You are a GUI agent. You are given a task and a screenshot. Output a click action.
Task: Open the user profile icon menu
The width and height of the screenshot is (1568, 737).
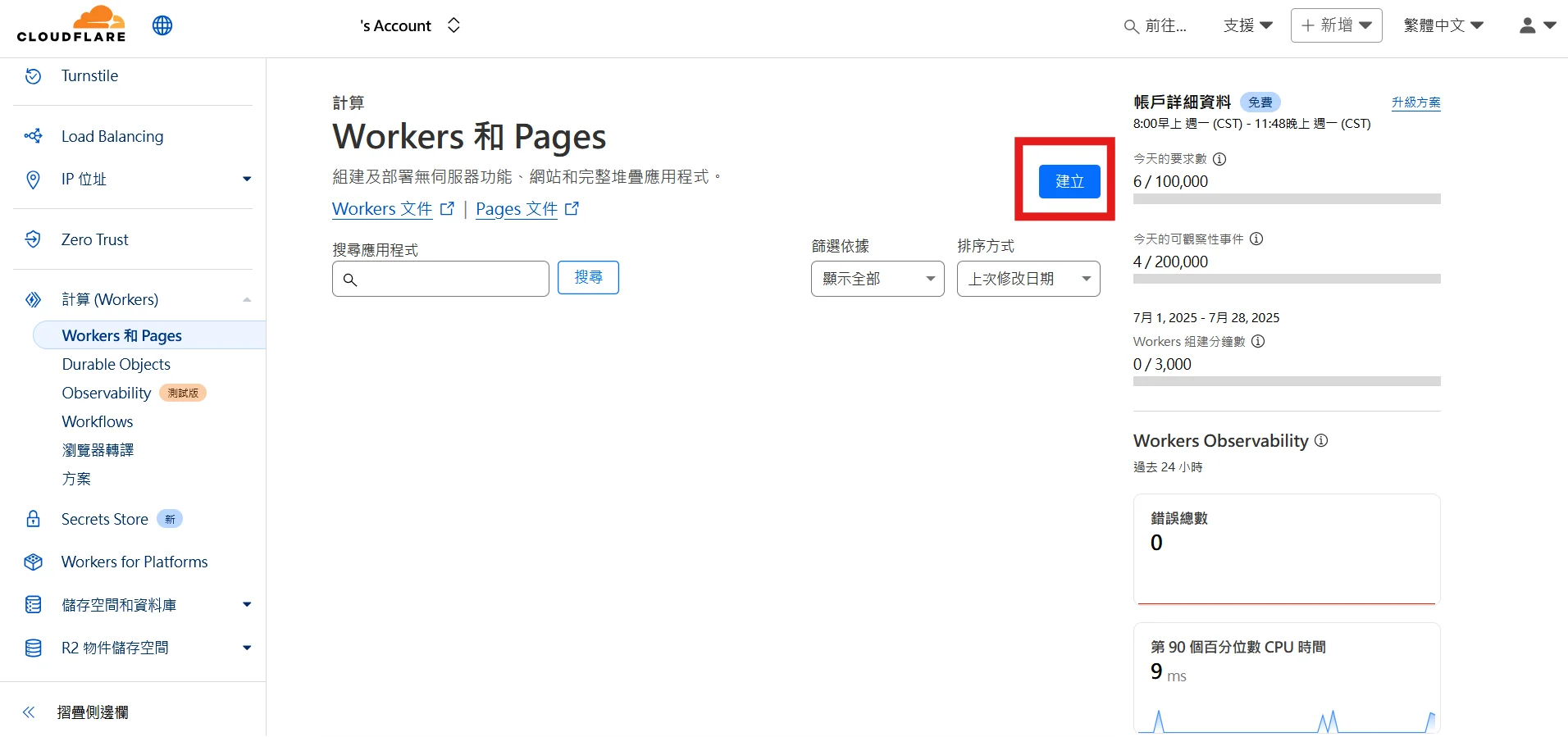[x=1537, y=25]
